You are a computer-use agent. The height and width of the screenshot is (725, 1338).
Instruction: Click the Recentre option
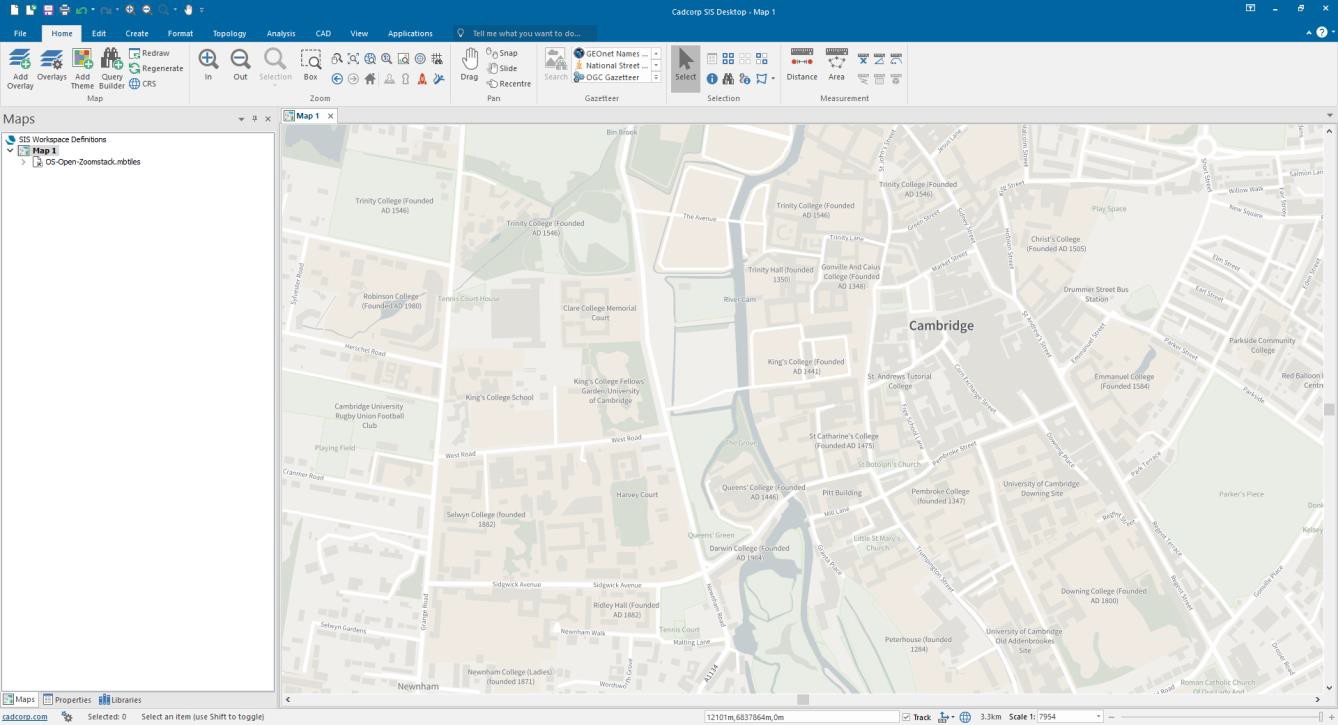[509, 84]
